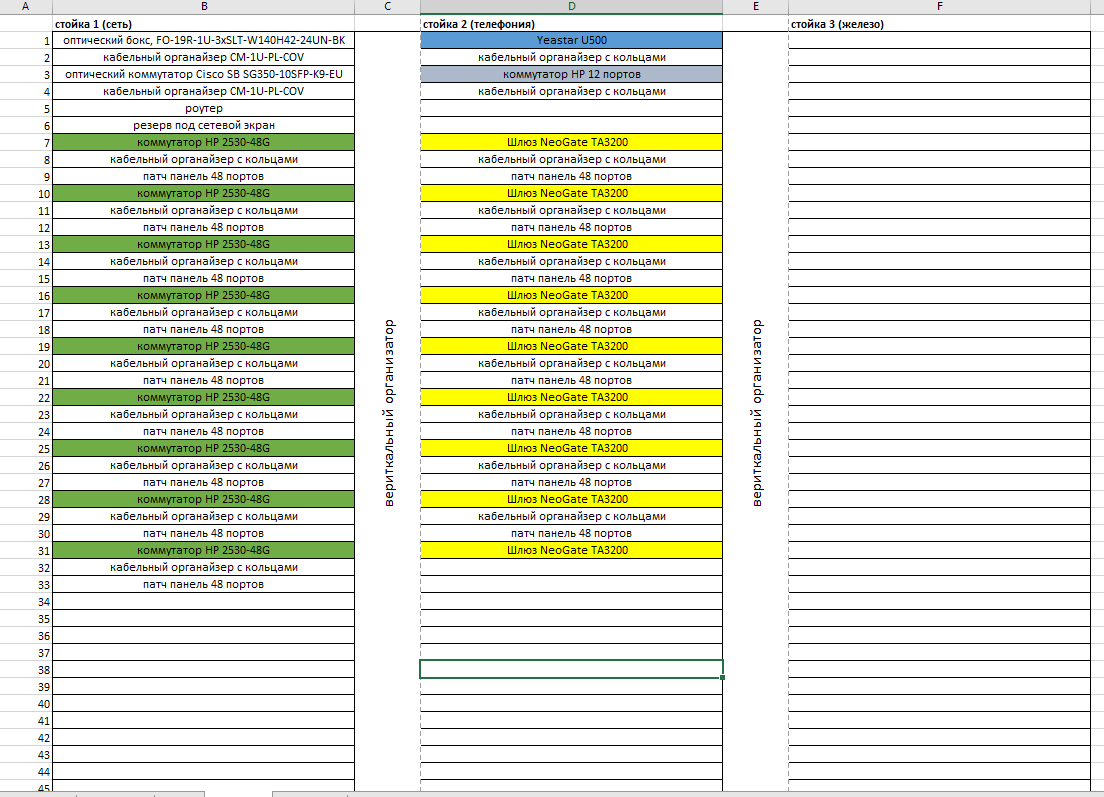This screenshot has width=1104, height=797.
Task: Select 'вериткальный организатор' text in column E
Action: click(x=757, y=413)
